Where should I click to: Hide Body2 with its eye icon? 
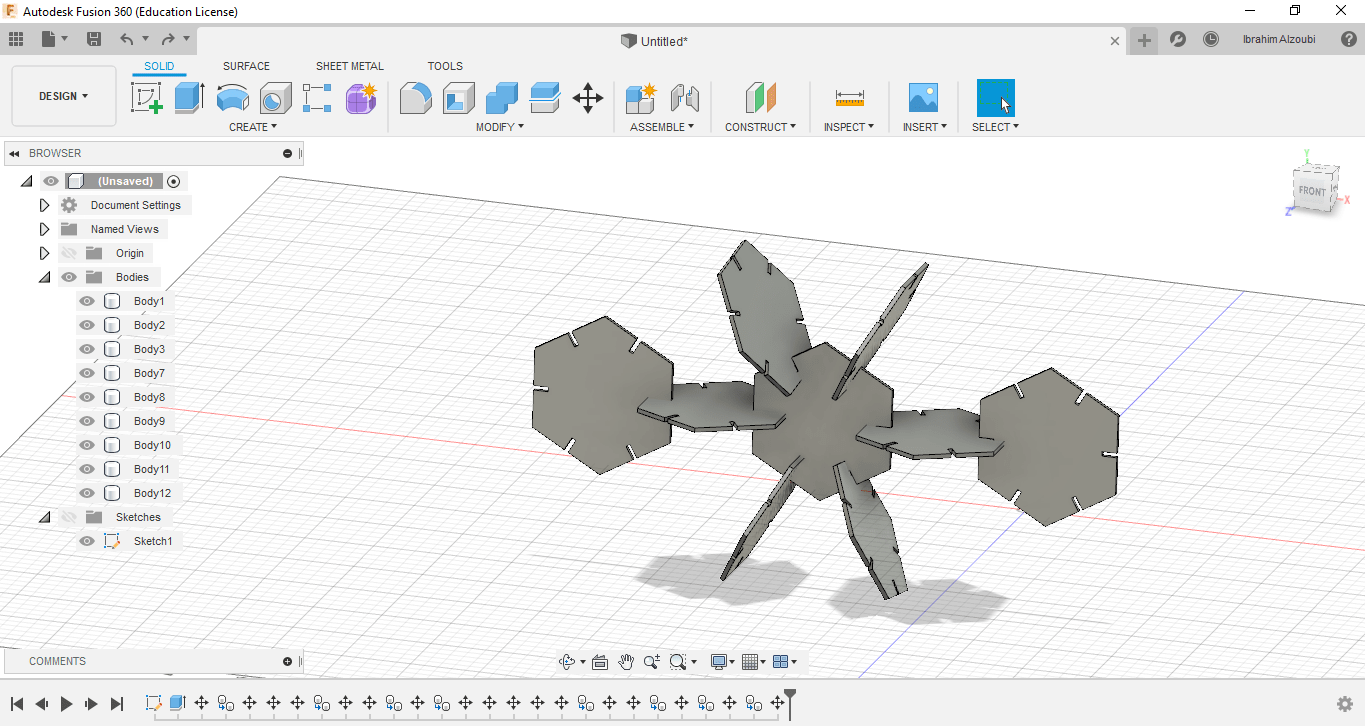(x=87, y=325)
